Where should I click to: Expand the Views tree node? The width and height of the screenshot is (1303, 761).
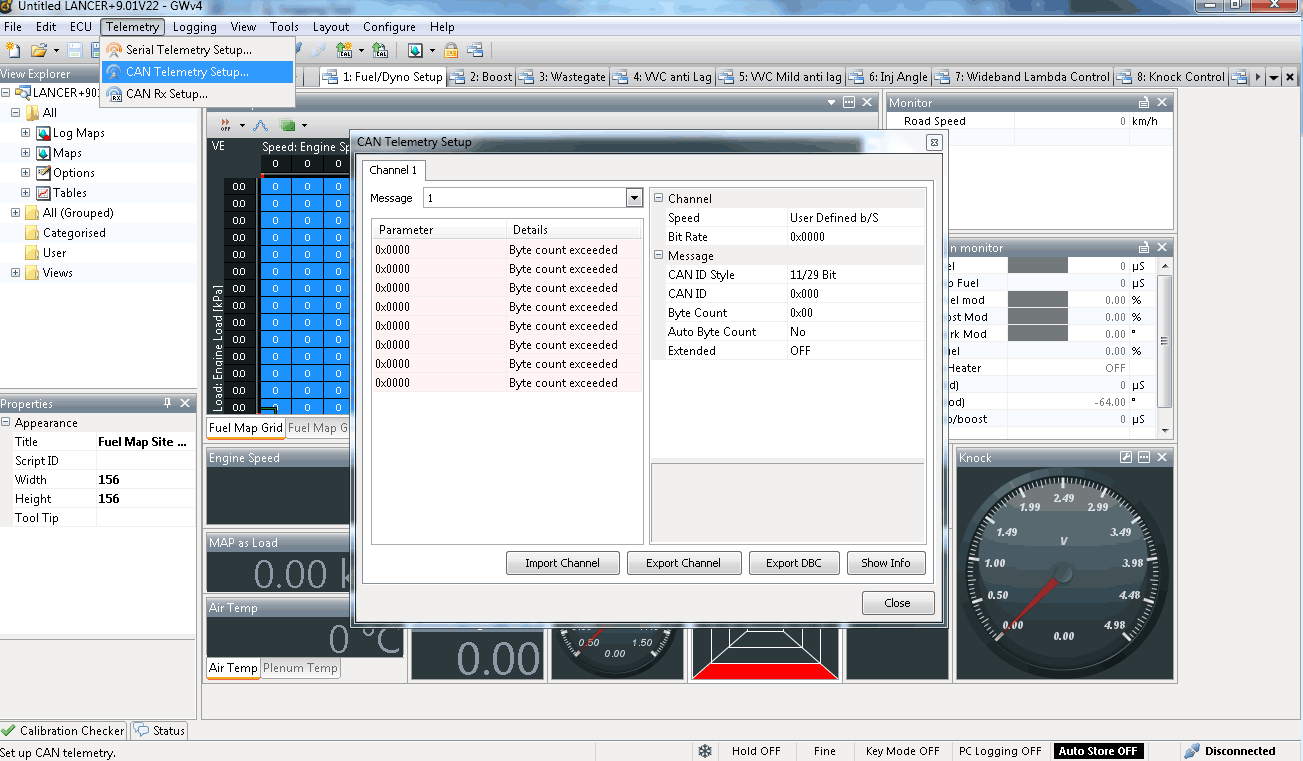tap(16, 273)
